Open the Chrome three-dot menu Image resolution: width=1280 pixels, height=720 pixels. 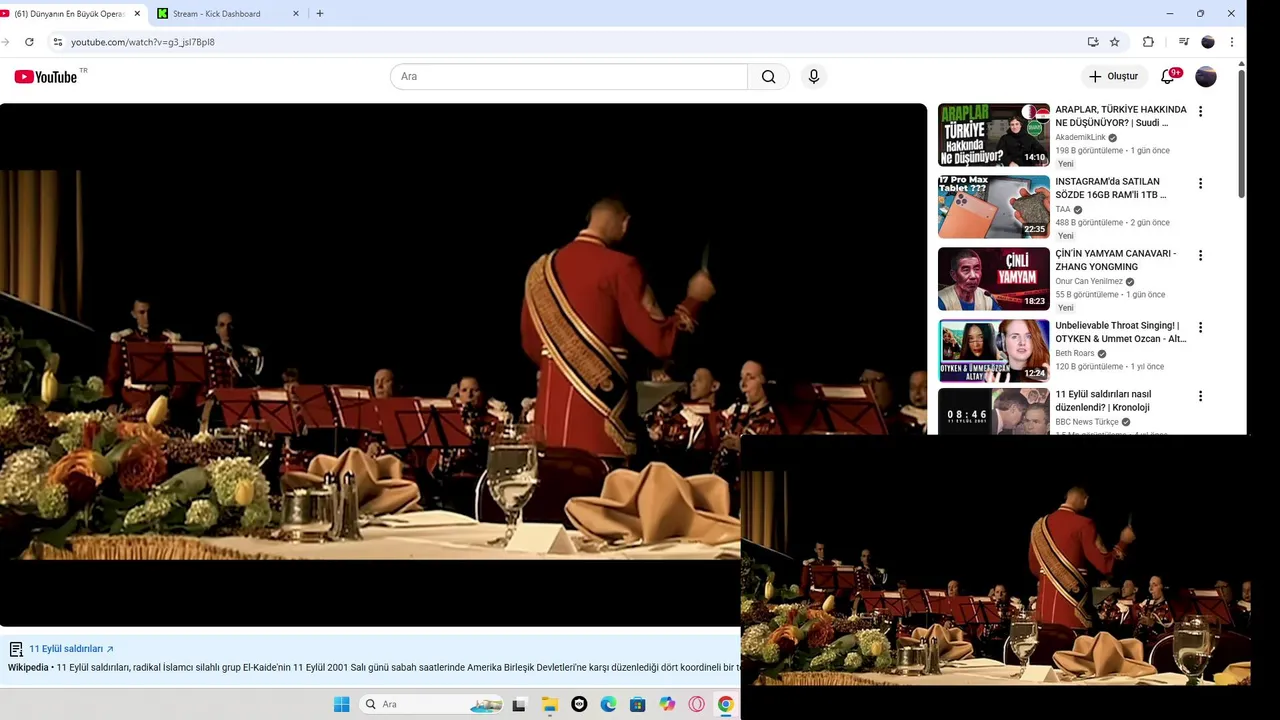pos(1232,42)
